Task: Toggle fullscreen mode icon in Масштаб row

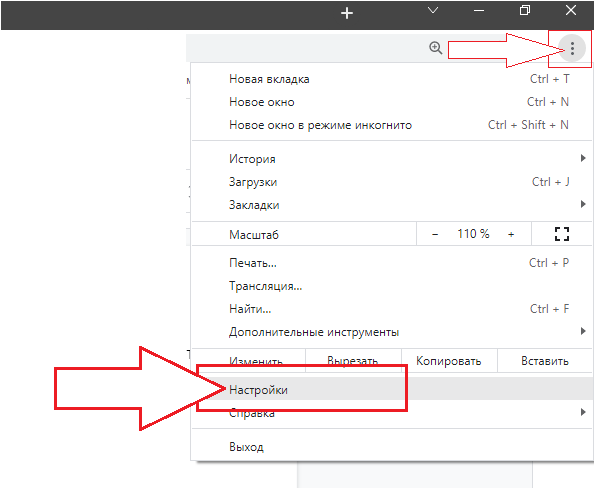Action: pos(561,234)
